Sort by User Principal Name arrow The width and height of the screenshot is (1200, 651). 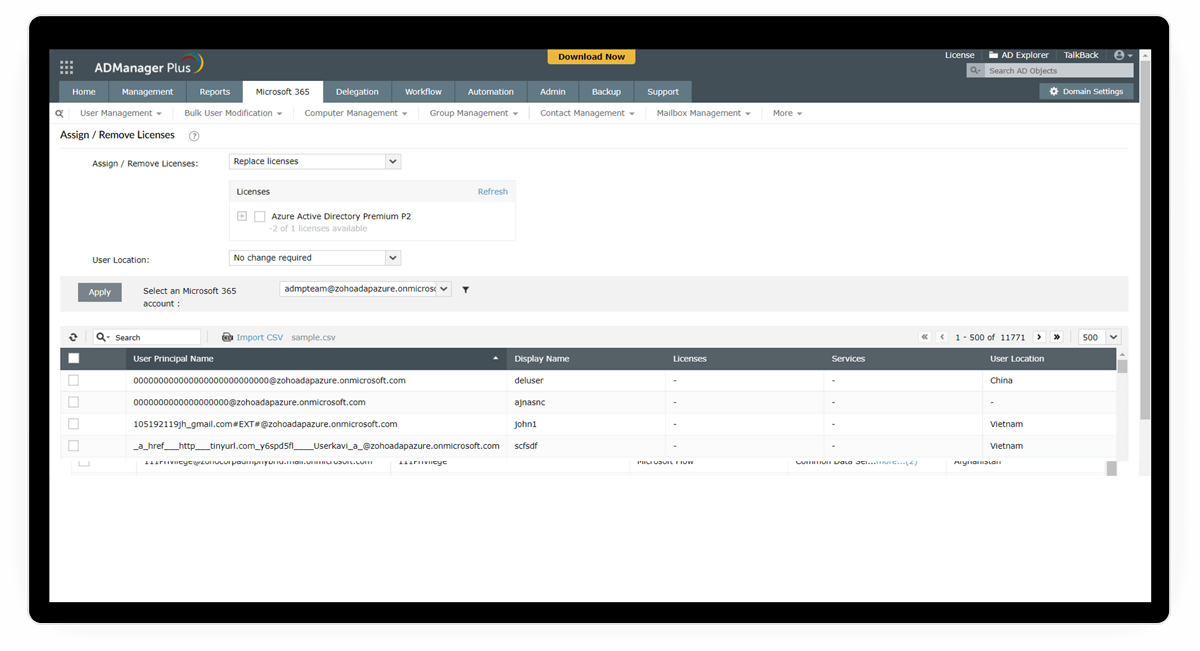(496, 359)
